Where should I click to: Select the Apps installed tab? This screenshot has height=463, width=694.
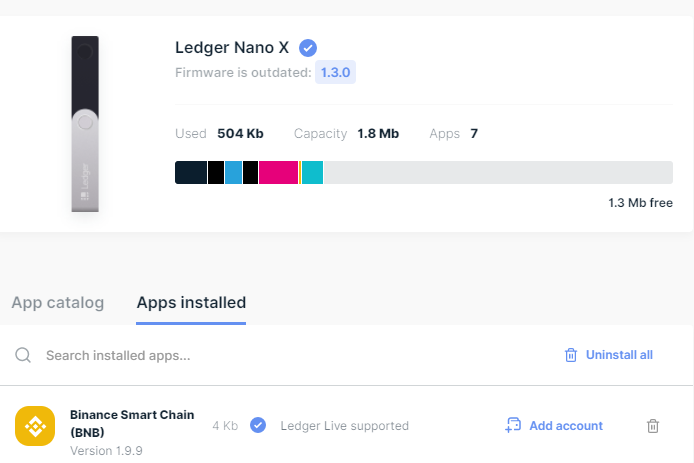[x=191, y=302]
